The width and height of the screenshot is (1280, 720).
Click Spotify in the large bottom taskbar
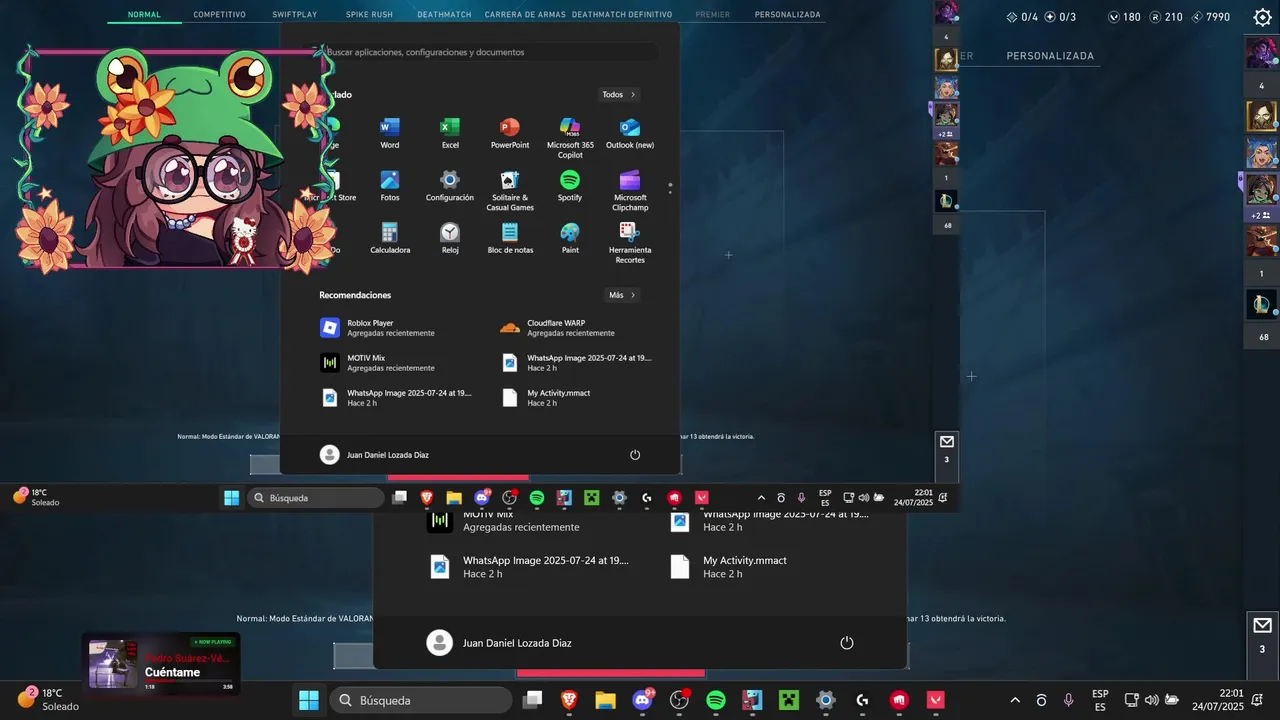(716, 700)
